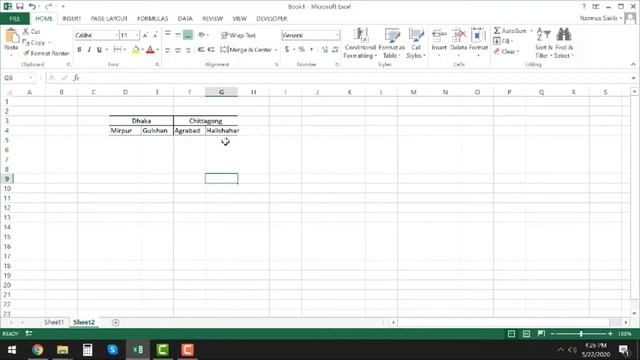Click decrease indent icon

[201, 50]
